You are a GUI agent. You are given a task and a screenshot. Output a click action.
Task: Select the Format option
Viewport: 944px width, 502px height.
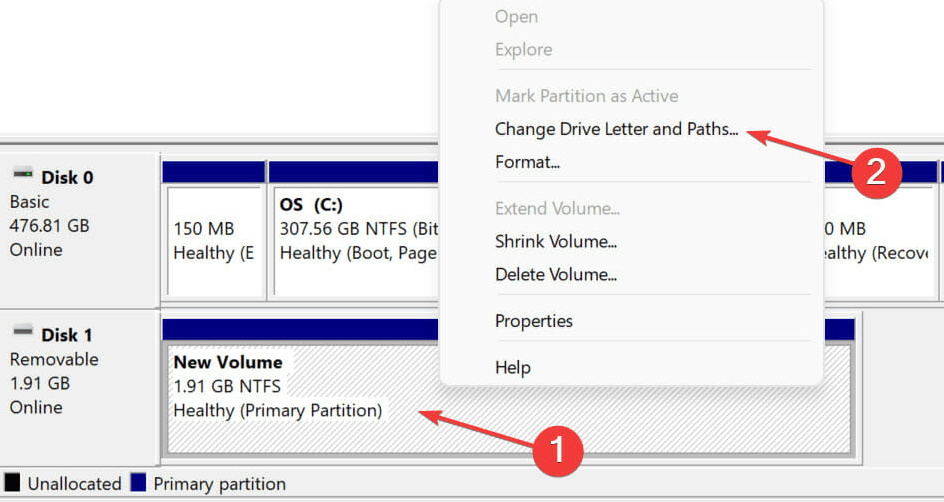pyautogui.click(x=527, y=161)
